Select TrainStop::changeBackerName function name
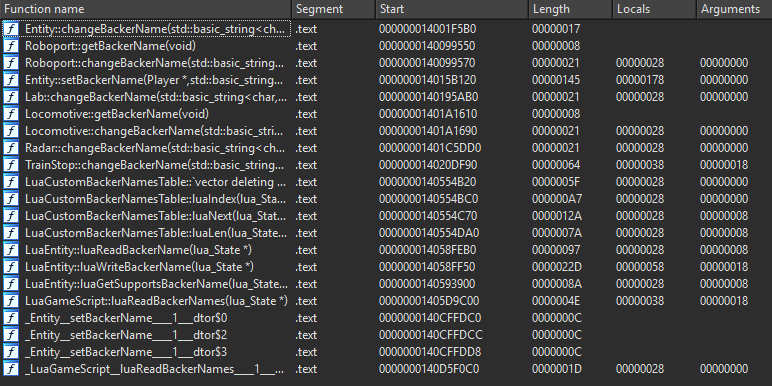The image size is (772, 386). 155,165
